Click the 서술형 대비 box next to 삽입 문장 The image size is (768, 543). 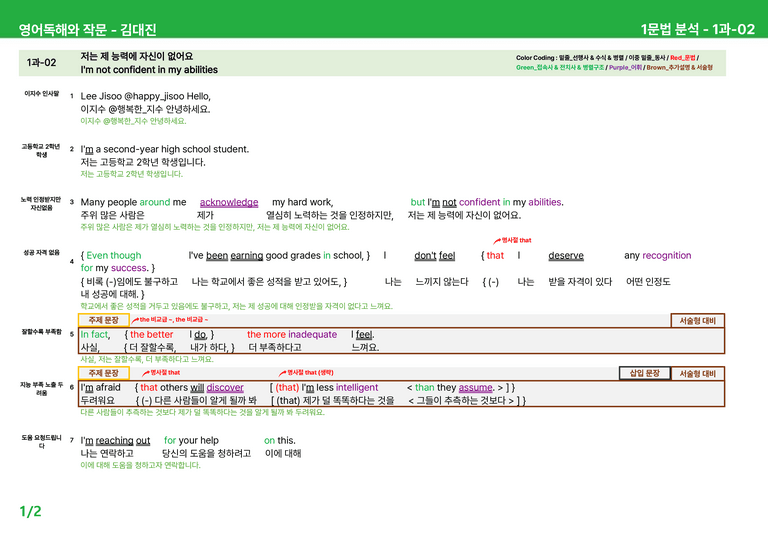tap(697, 374)
